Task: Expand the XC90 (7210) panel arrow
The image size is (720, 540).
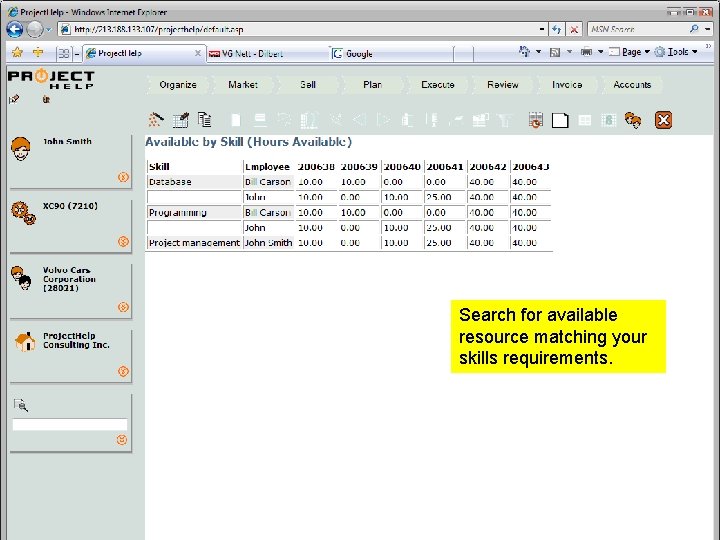Action: coord(123,241)
